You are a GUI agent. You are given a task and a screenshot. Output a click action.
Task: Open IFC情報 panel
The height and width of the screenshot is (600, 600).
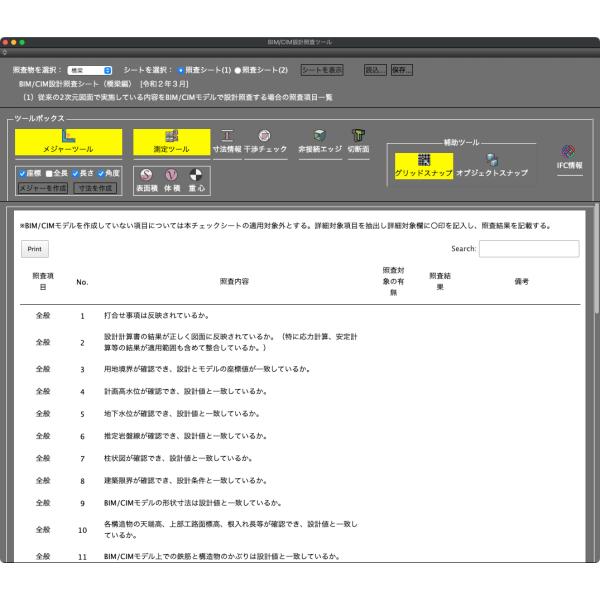click(x=568, y=157)
